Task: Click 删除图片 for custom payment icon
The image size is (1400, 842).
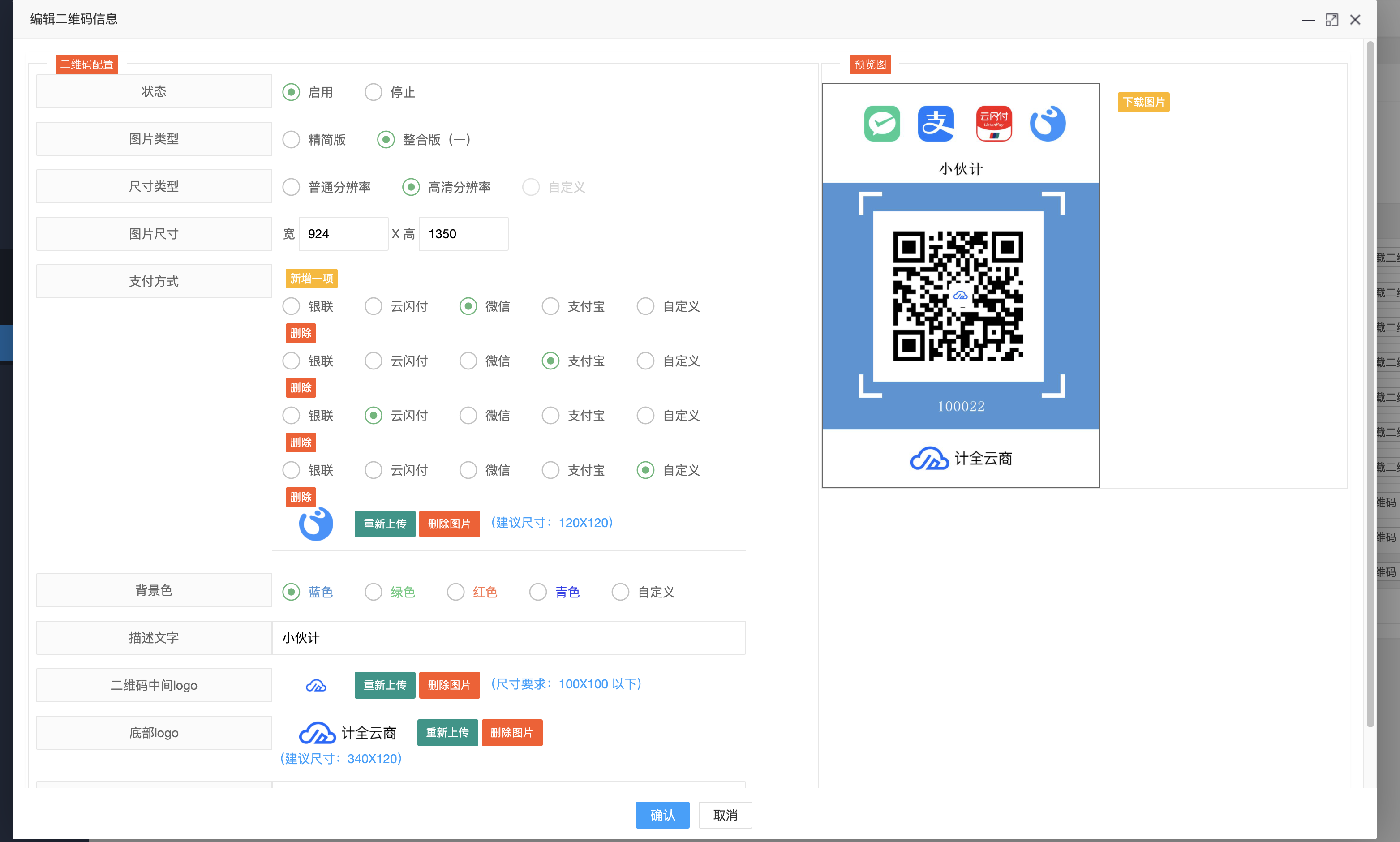Action: pyautogui.click(x=449, y=524)
